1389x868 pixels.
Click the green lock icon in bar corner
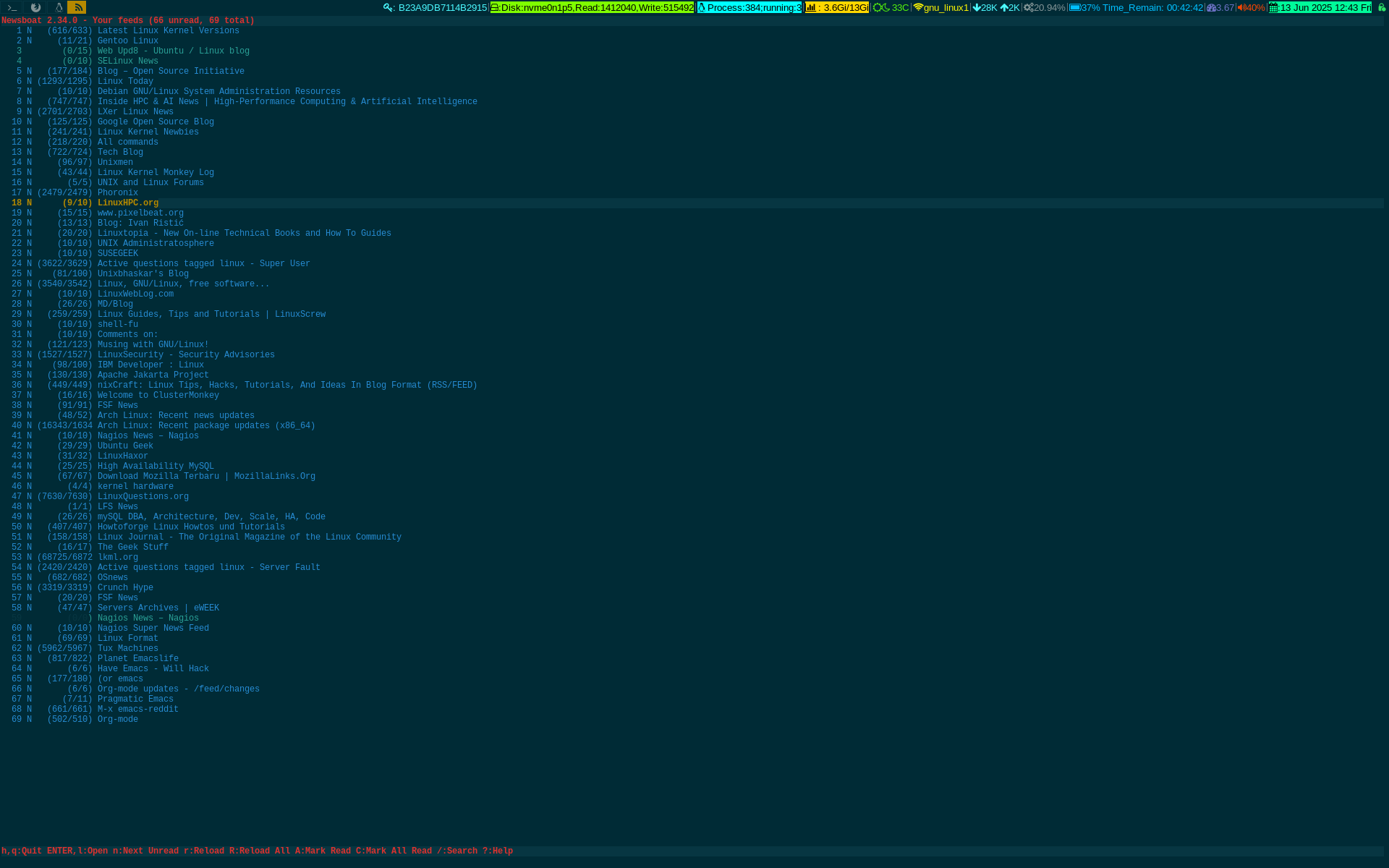coord(1381,8)
